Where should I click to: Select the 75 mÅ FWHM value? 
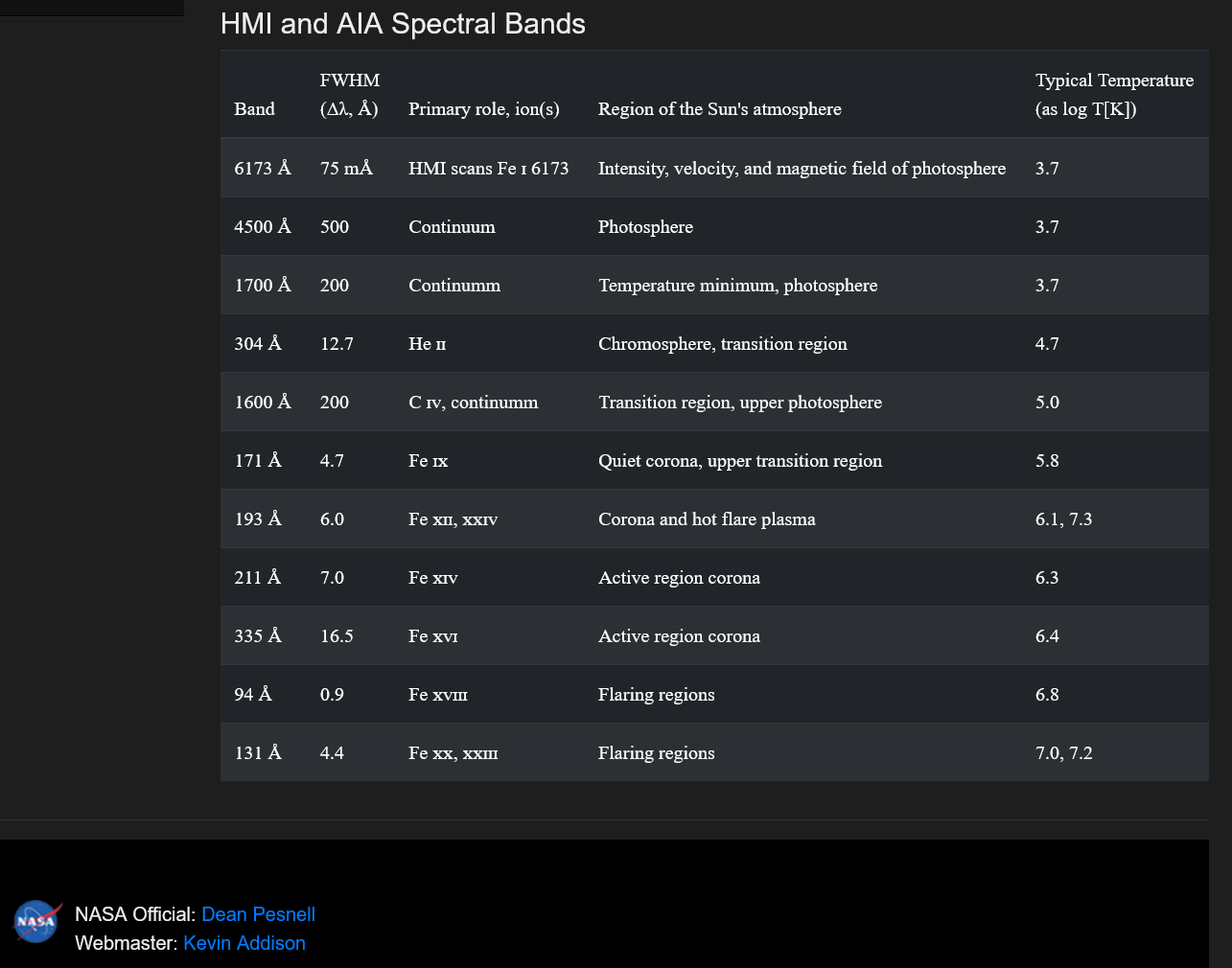(x=346, y=168)
